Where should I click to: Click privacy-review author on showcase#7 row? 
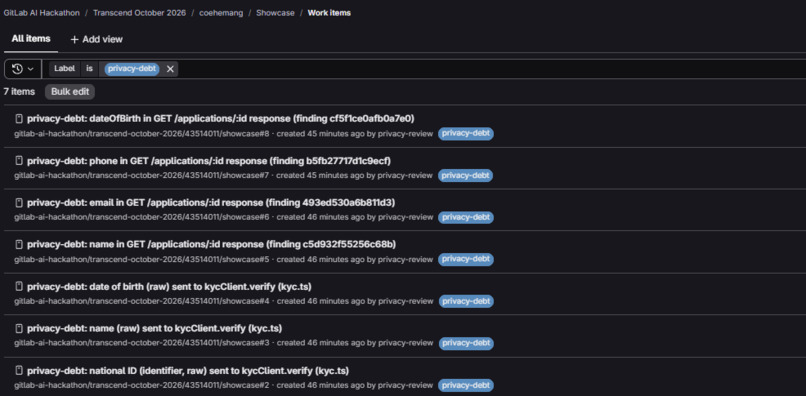coord(405,175)
